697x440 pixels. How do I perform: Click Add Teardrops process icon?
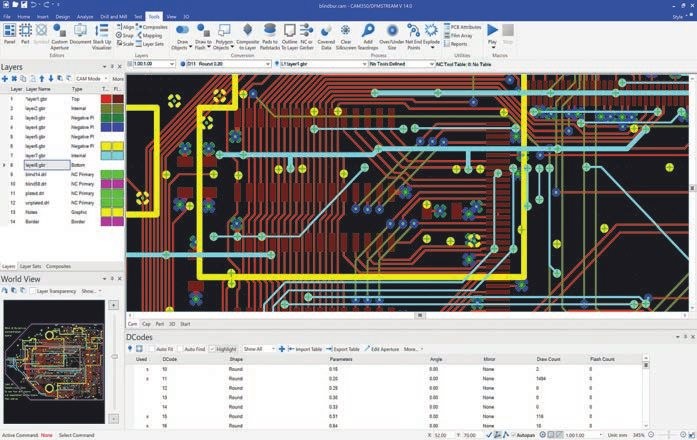(368, 37)
